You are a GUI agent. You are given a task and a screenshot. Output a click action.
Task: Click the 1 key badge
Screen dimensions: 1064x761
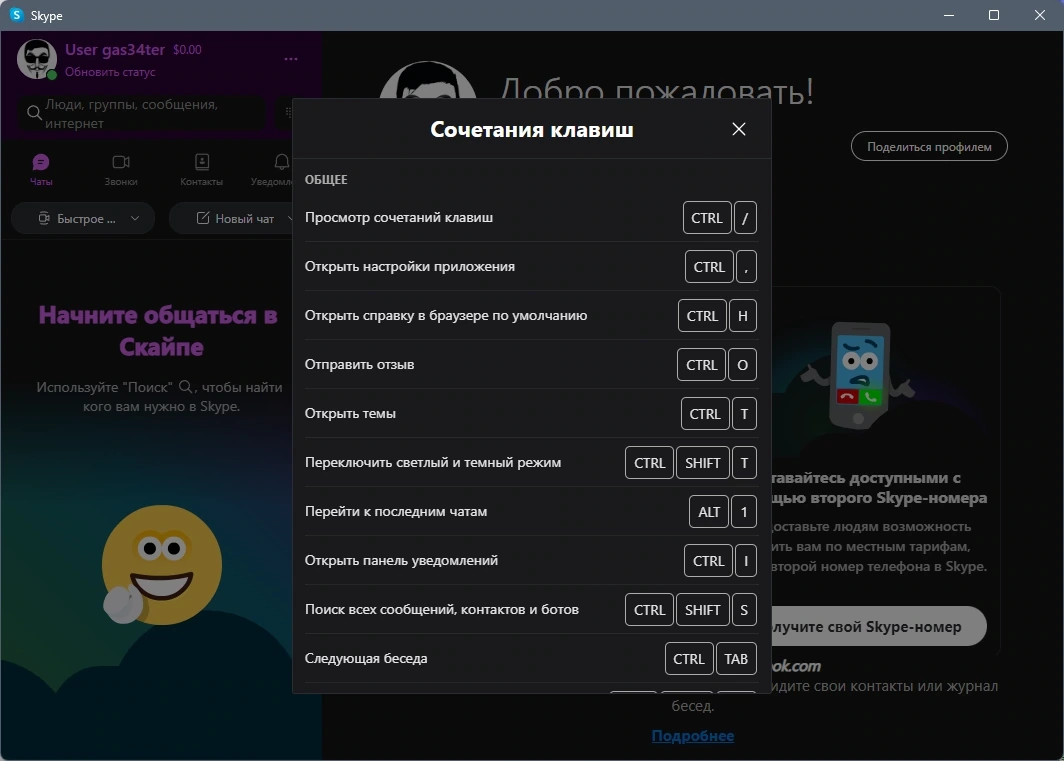[744, 512]
